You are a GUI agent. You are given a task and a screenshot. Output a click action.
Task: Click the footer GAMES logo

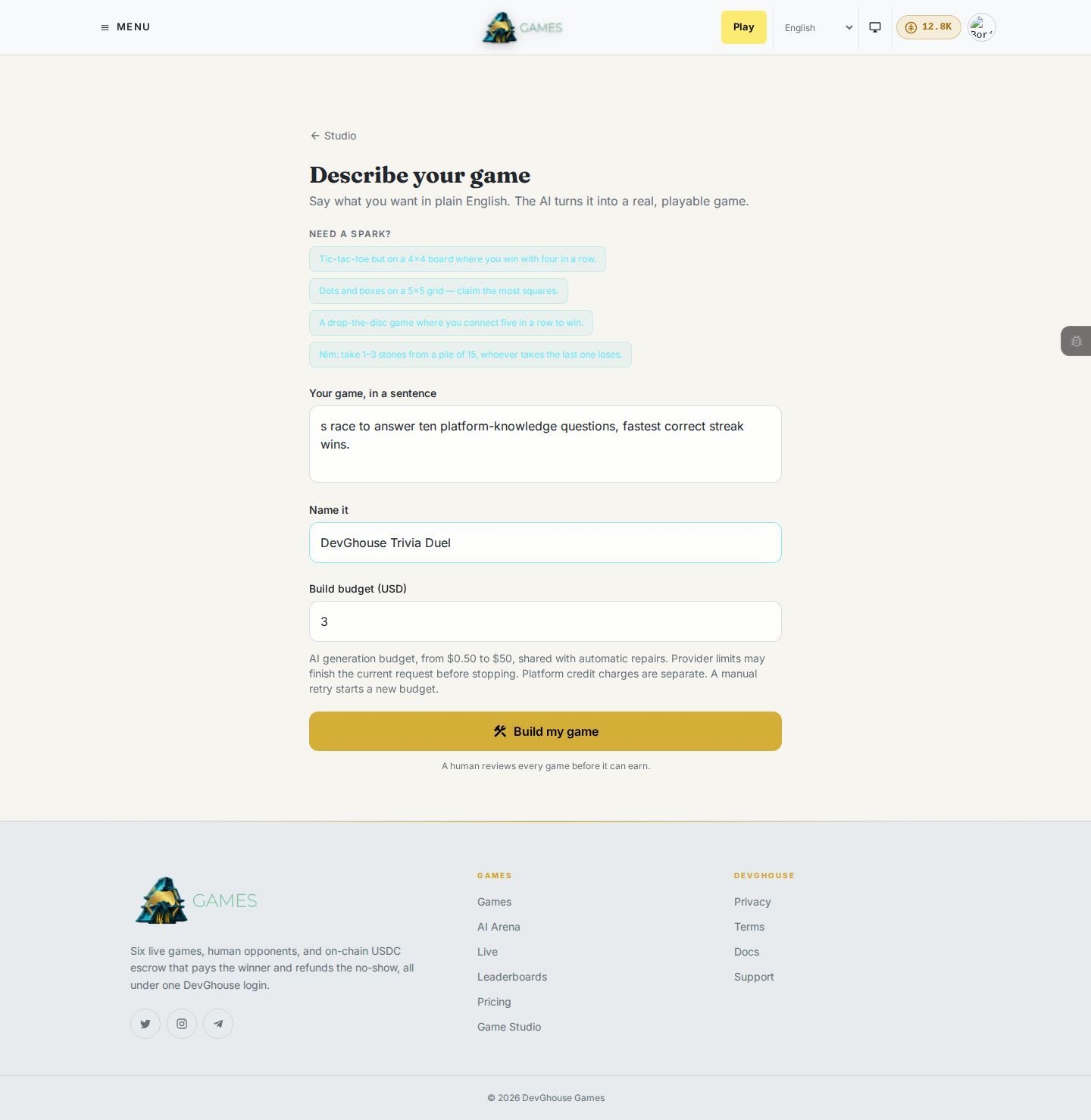tap(196, 900)
